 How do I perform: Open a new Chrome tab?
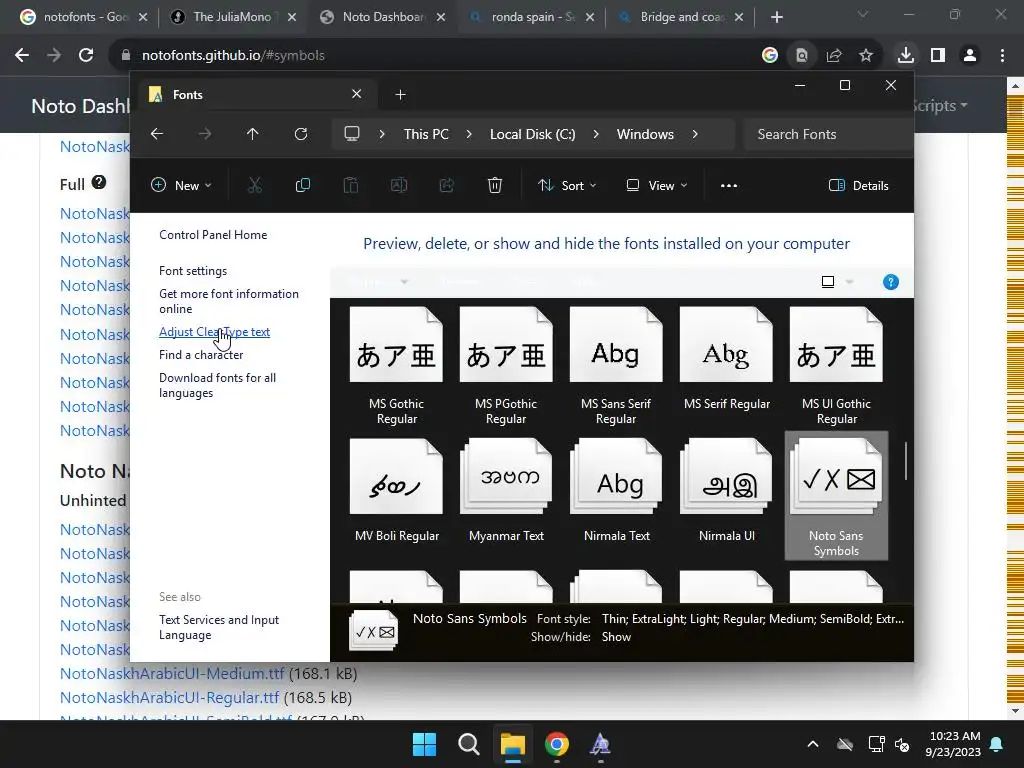coord(776,17)
